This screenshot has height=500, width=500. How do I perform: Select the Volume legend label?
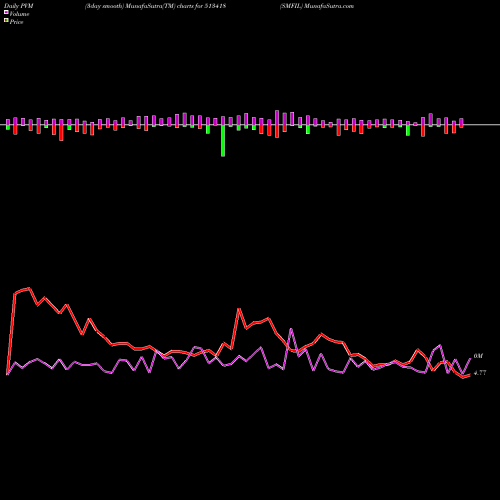click(19, 14)
